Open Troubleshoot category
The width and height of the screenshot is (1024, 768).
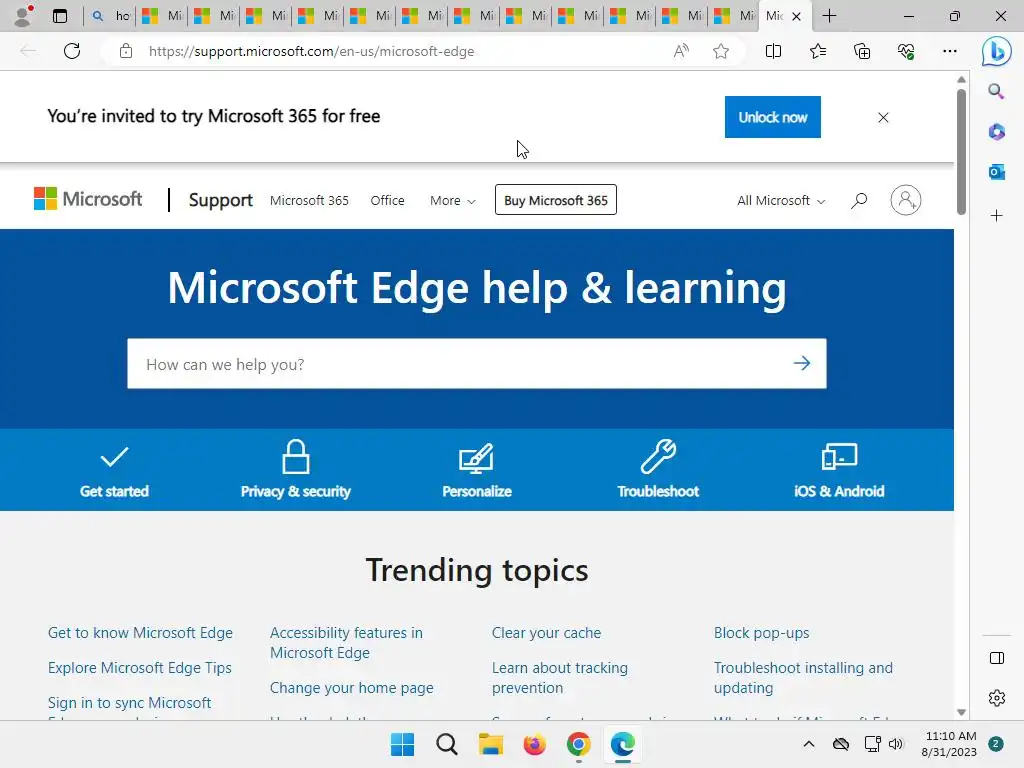point(658,469)
